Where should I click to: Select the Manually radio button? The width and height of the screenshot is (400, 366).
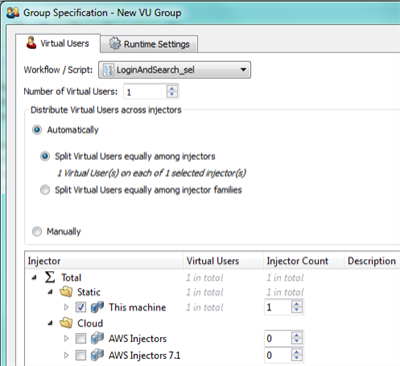click(x=37, y=231)
